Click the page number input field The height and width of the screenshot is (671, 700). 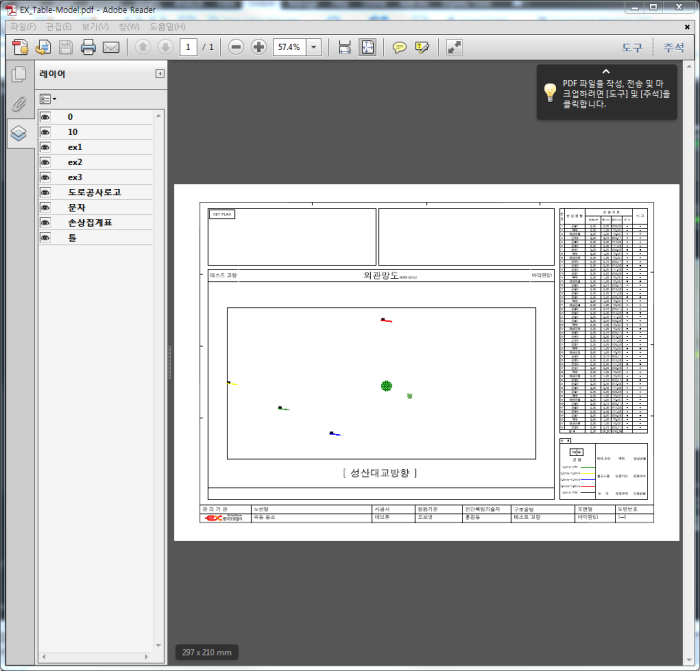coord(188,47)
